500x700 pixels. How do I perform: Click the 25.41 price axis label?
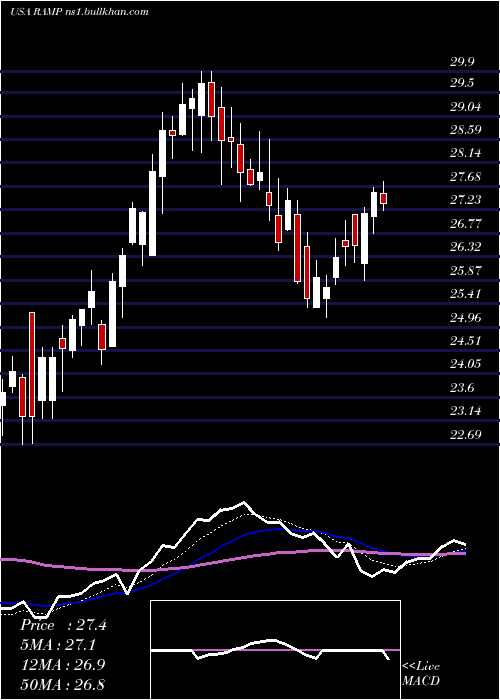pos(465,294)
